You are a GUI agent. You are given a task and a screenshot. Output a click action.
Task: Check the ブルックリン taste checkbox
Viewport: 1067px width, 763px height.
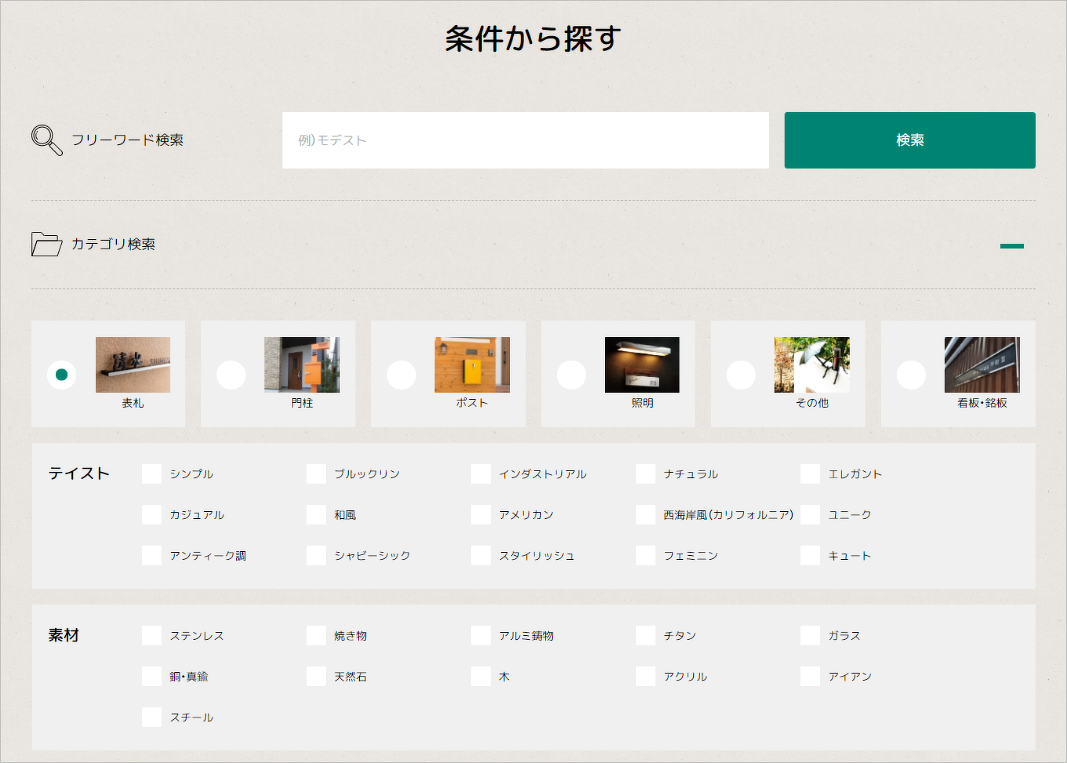[x=316, y=474]
